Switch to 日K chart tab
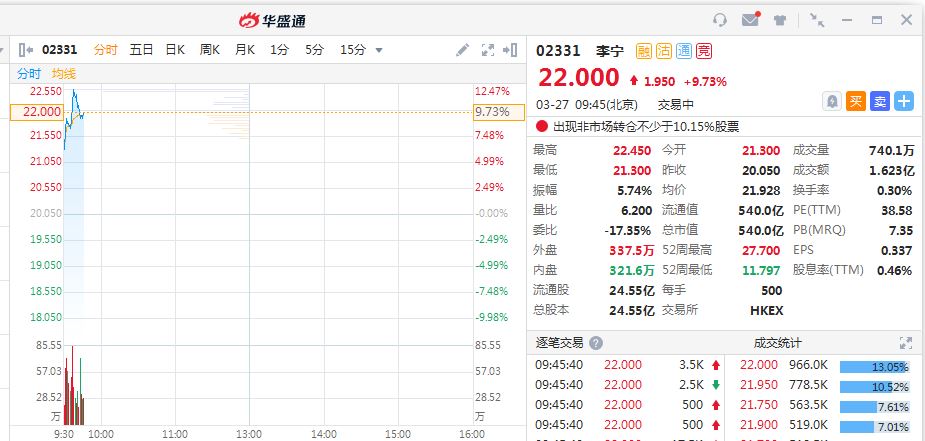Image resolution: width=925 pixels, height=441 pixels. pos(175,50)
